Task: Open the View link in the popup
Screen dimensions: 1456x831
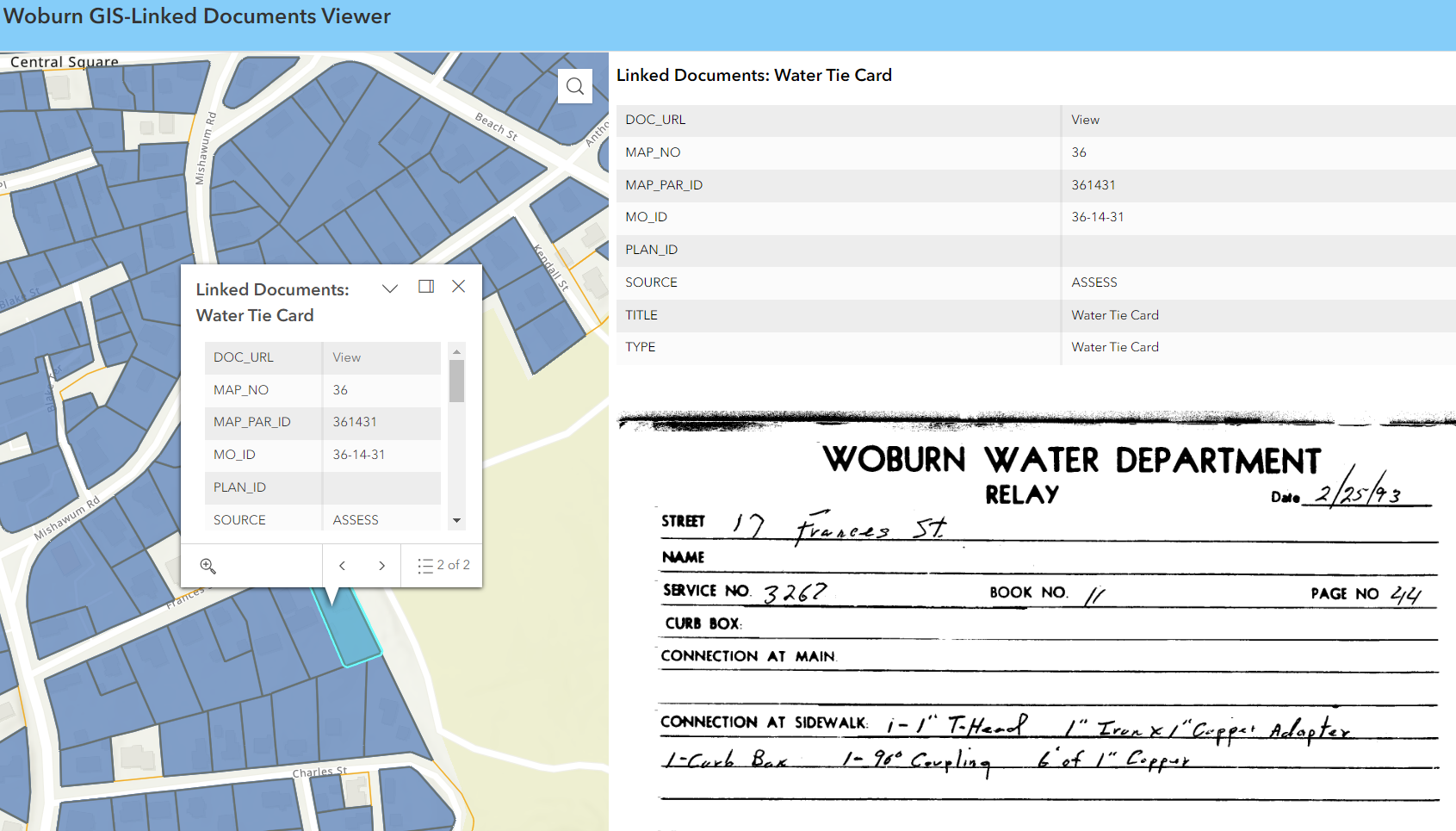Action: pos(345,357)
